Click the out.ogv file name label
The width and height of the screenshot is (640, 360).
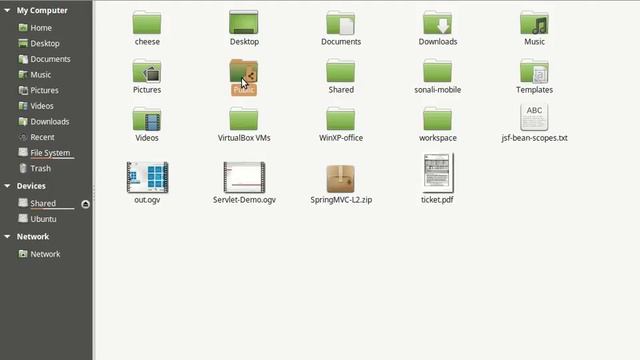click(x=147, y=200)
